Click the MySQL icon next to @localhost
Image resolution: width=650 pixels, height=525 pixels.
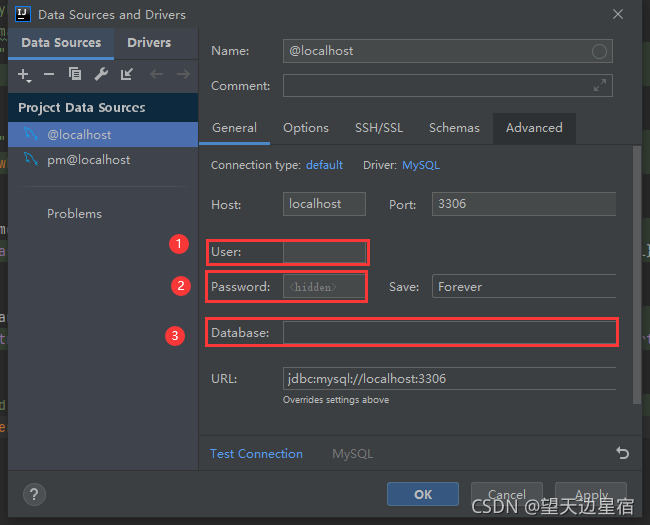(31, 134)
